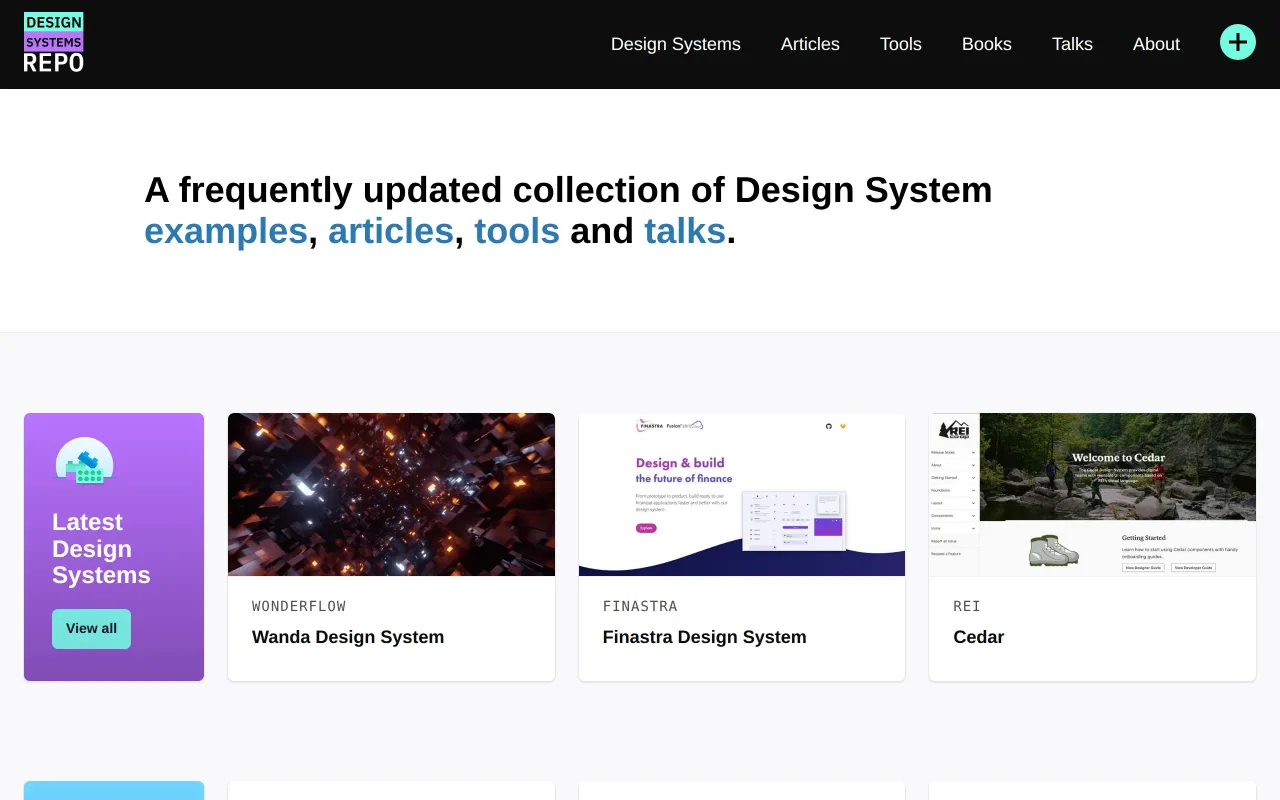Click the Design Systems Repo logo
Image resolution: width=1280 pixels, height=800 pixels.
pyautogui.click(x=54, y=43)
